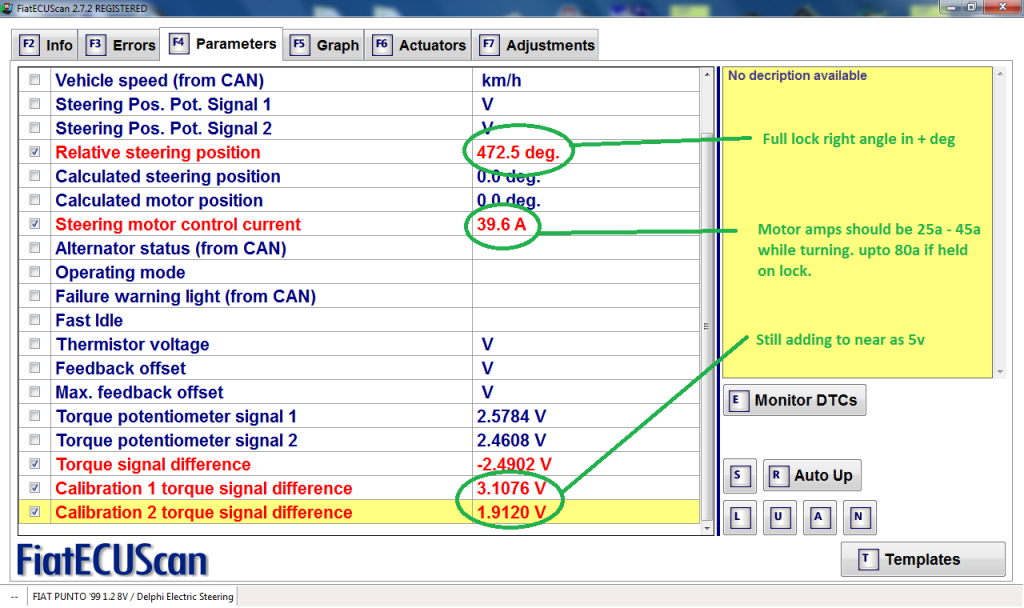Click the N shortcut button

pyautogui.click(x=858, y=518)
